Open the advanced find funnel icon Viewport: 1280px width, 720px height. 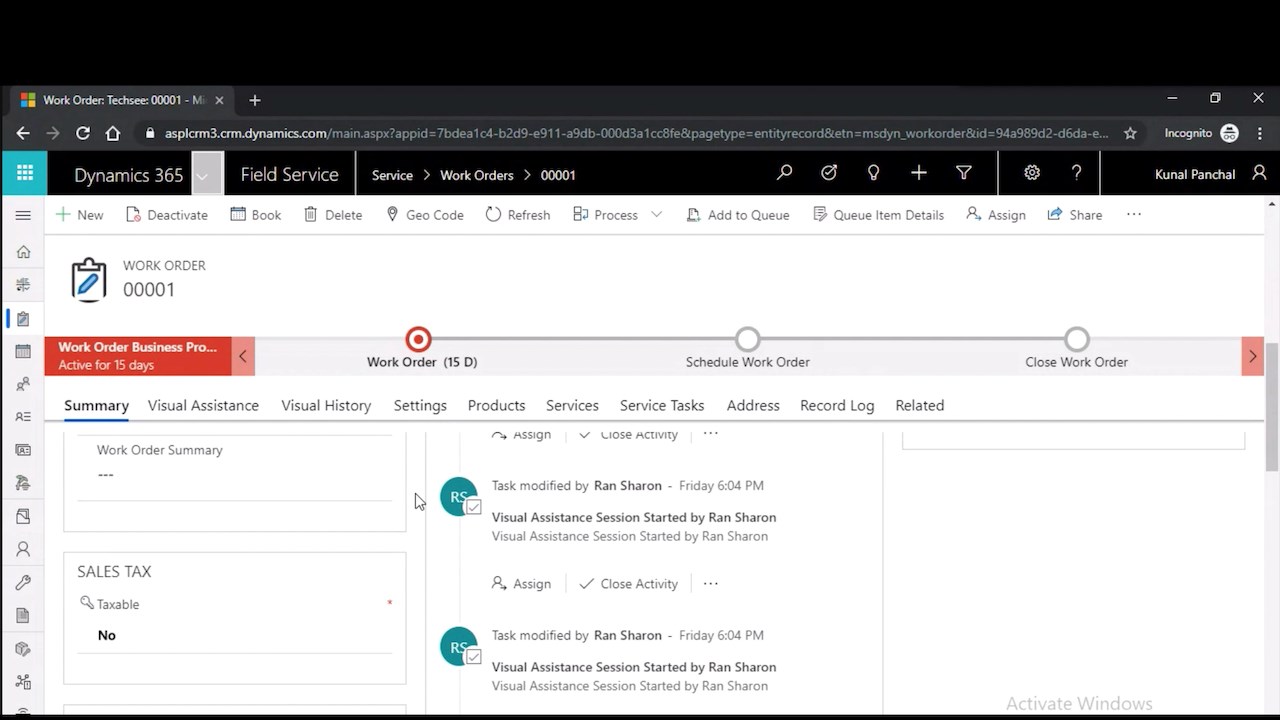coord(963,173)
